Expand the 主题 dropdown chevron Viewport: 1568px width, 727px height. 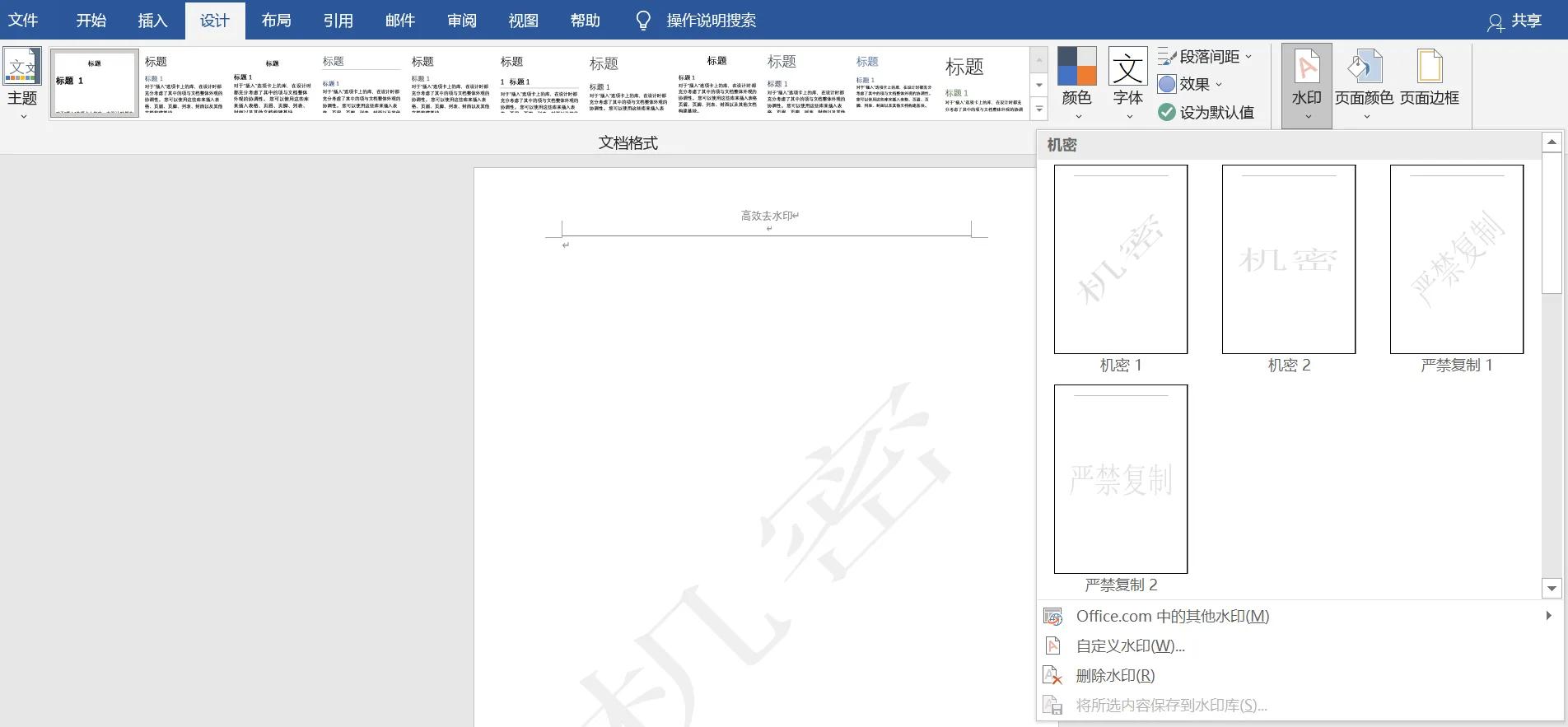click(23, 117)
